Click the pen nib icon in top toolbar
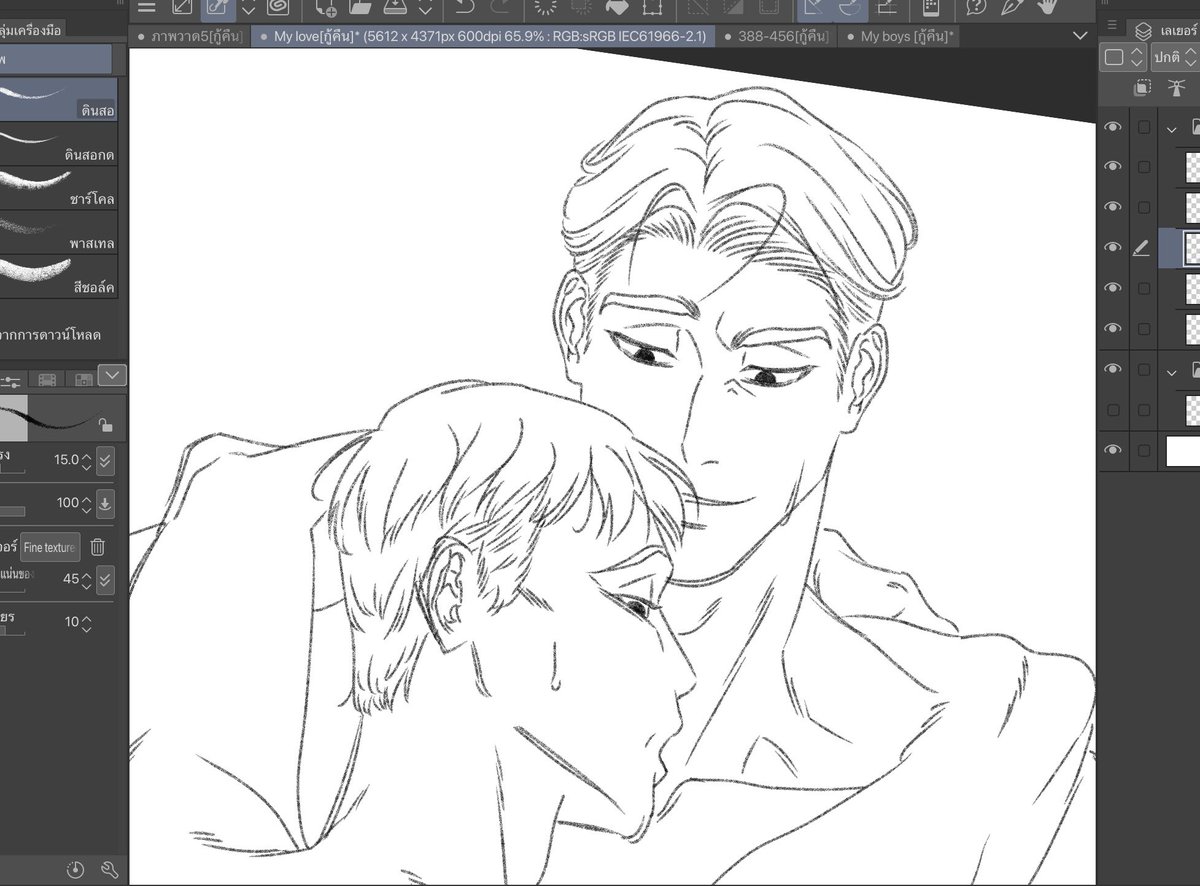The width and height of the screenshot is (1200, 886). click(1011, 6)
